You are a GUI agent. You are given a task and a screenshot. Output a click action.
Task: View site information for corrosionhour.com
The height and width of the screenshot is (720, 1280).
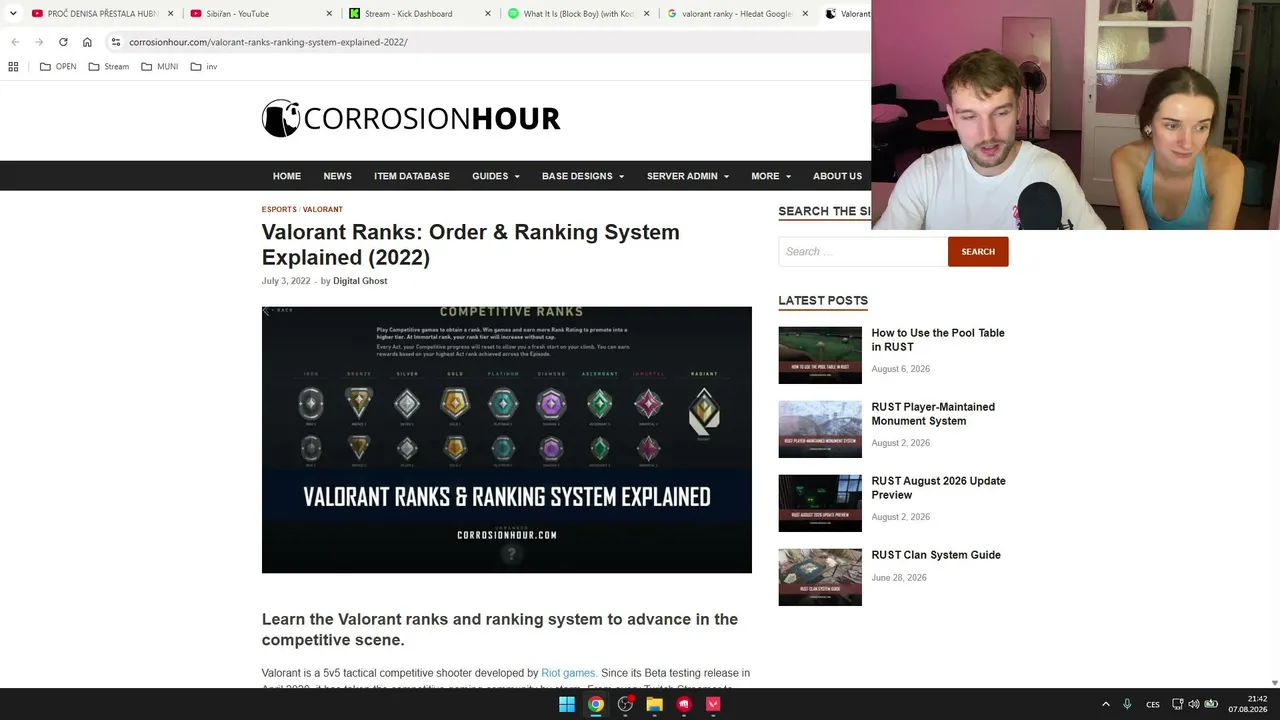point(116,42)
